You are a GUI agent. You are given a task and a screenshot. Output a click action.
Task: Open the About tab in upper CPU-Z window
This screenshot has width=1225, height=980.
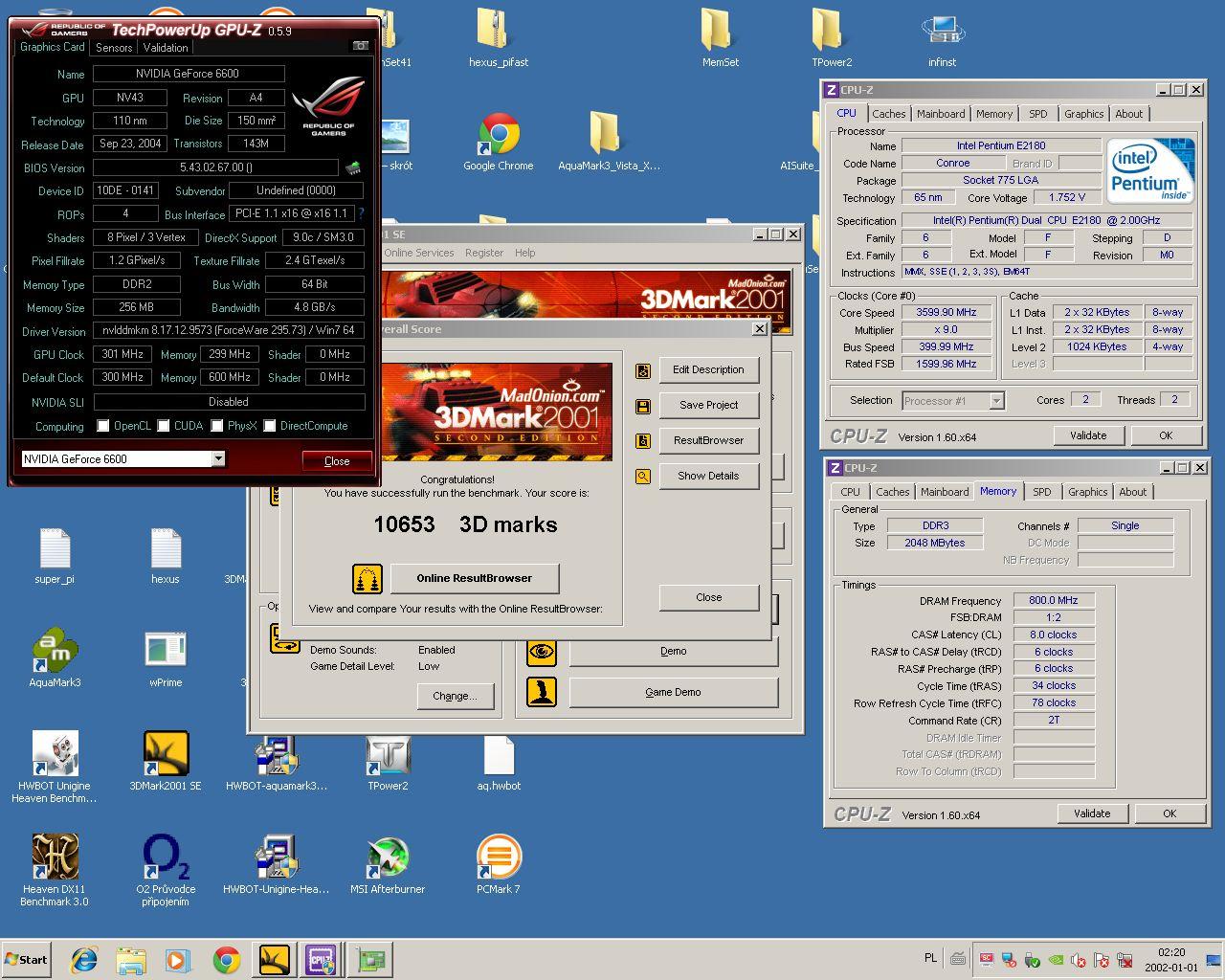pyautogui.click(x=1129, y=114)
